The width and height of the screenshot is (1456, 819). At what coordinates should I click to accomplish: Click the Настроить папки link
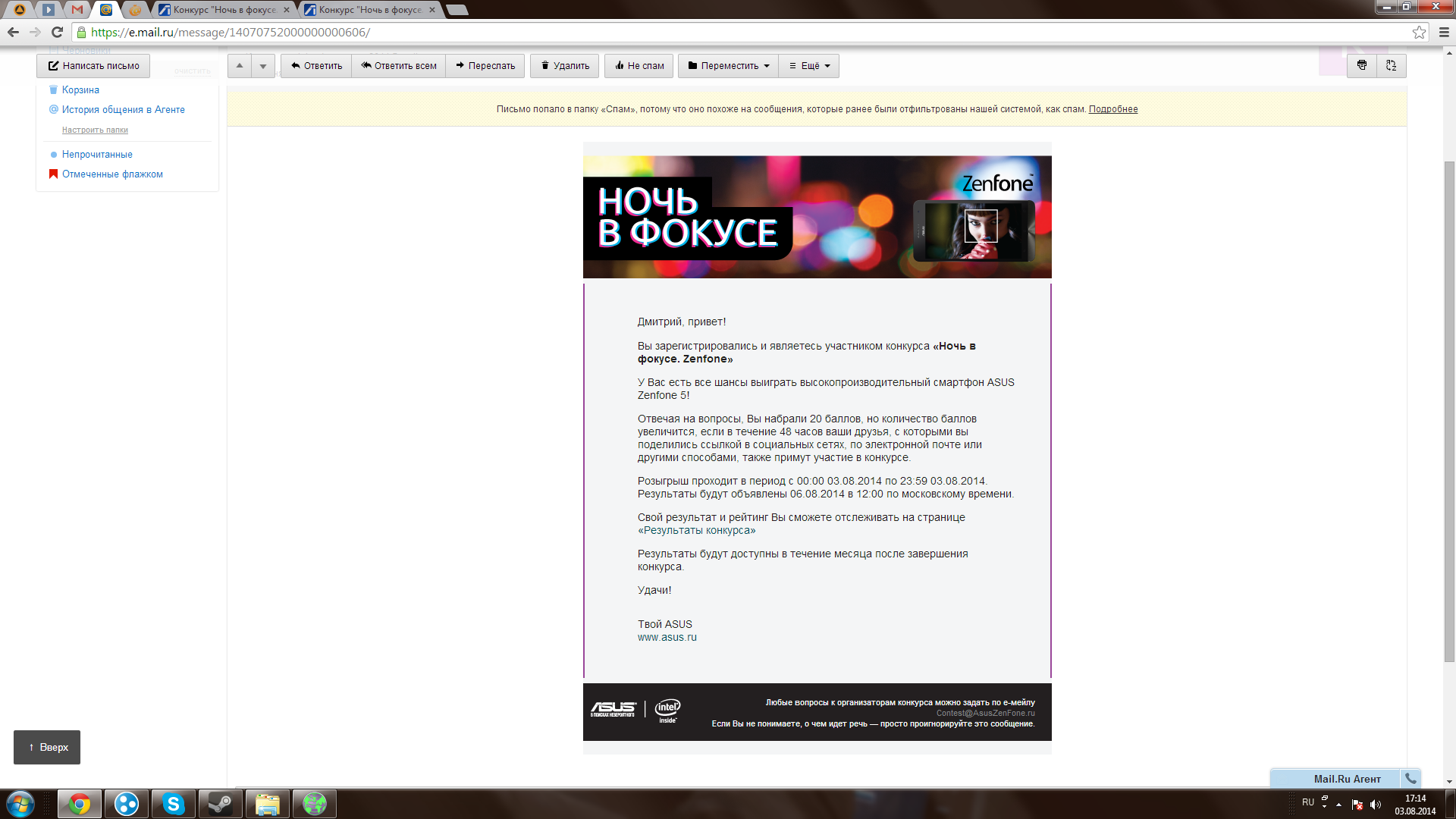[95, 130]
